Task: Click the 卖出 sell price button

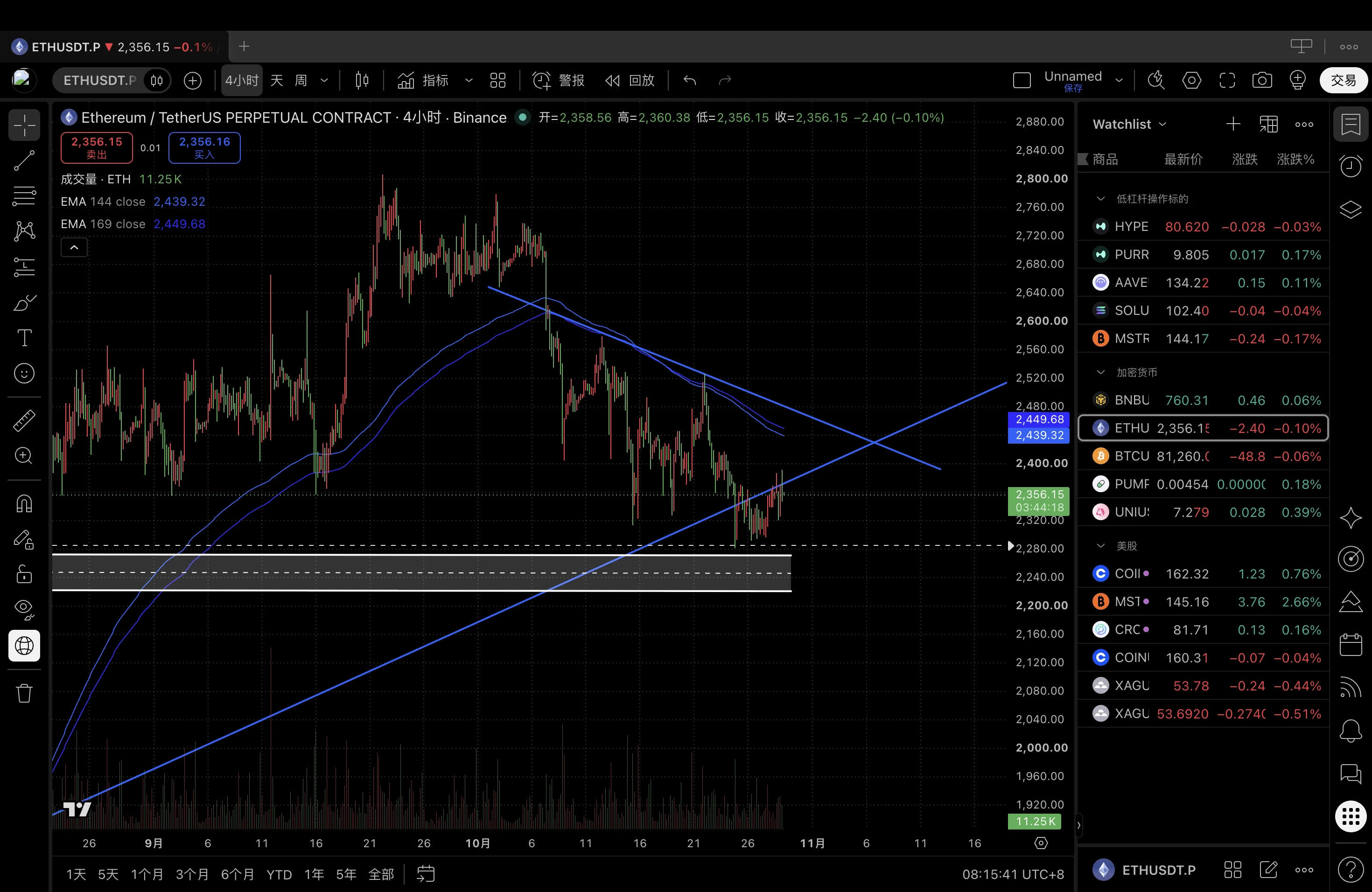Action: pos(97,147)
